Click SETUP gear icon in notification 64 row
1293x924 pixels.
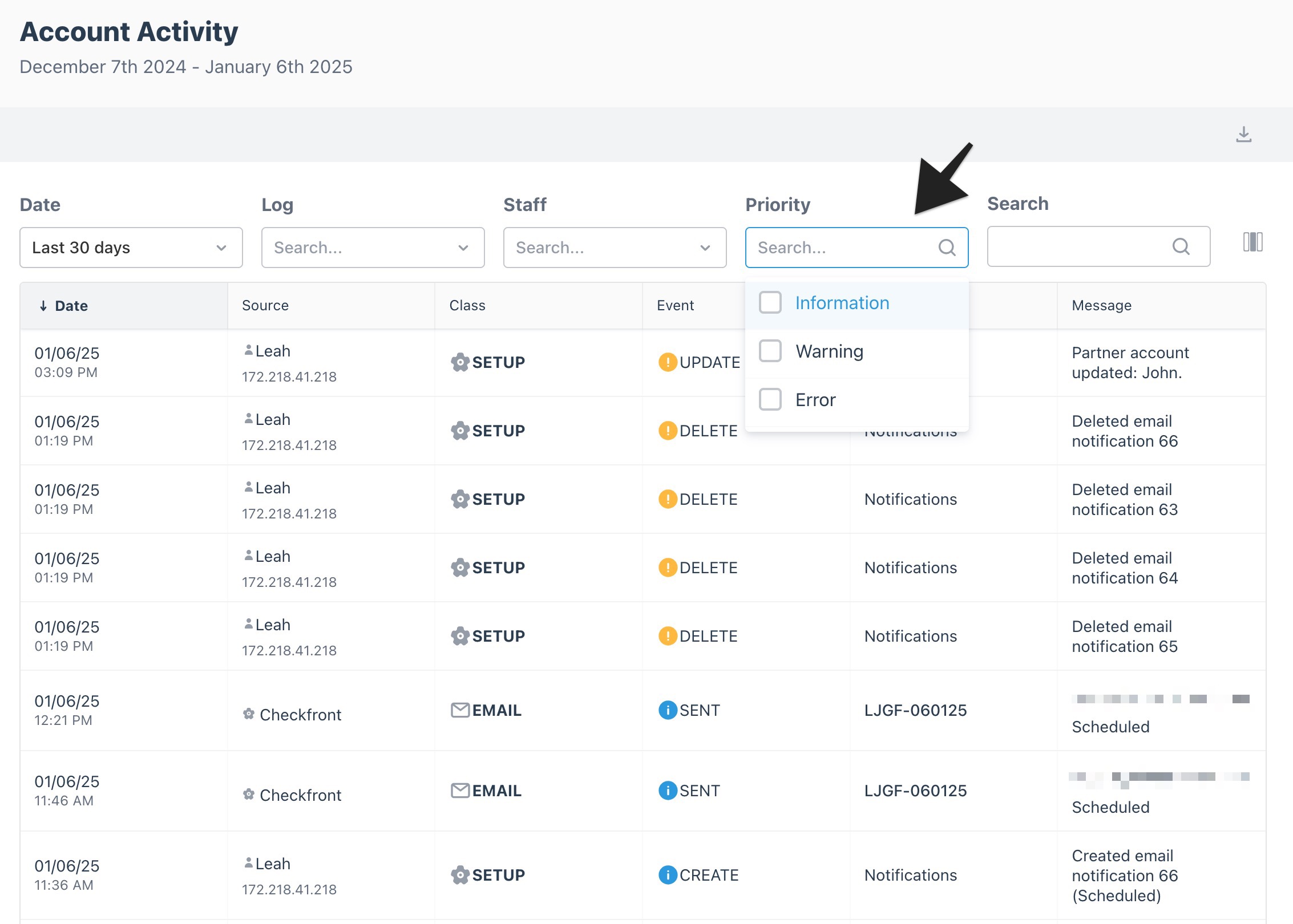460,568
